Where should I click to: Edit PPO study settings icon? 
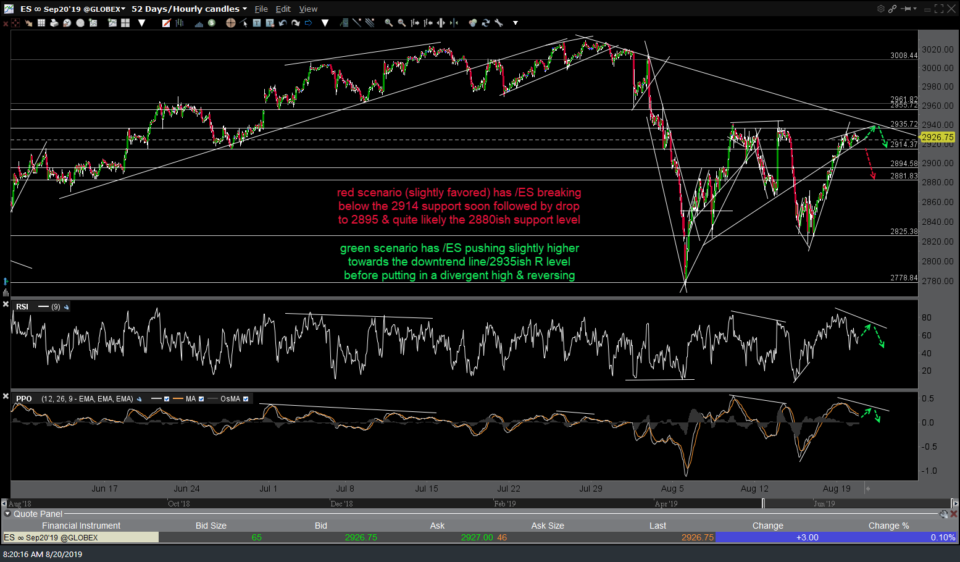[140, 399]
